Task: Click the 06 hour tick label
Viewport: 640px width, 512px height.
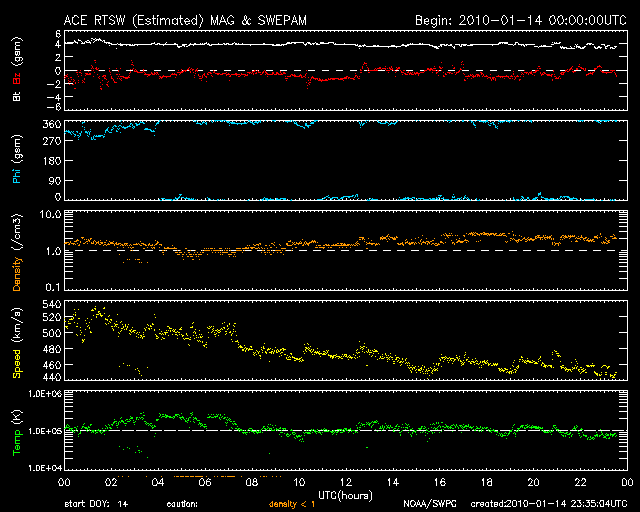Action: point(204,482)
